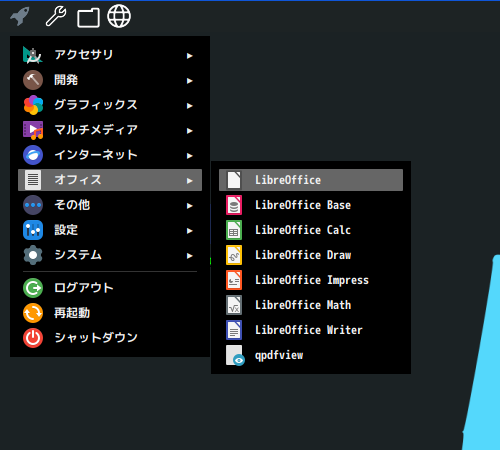
Task: Click the LibreOffice Base database icon
Action: (234, 205)
